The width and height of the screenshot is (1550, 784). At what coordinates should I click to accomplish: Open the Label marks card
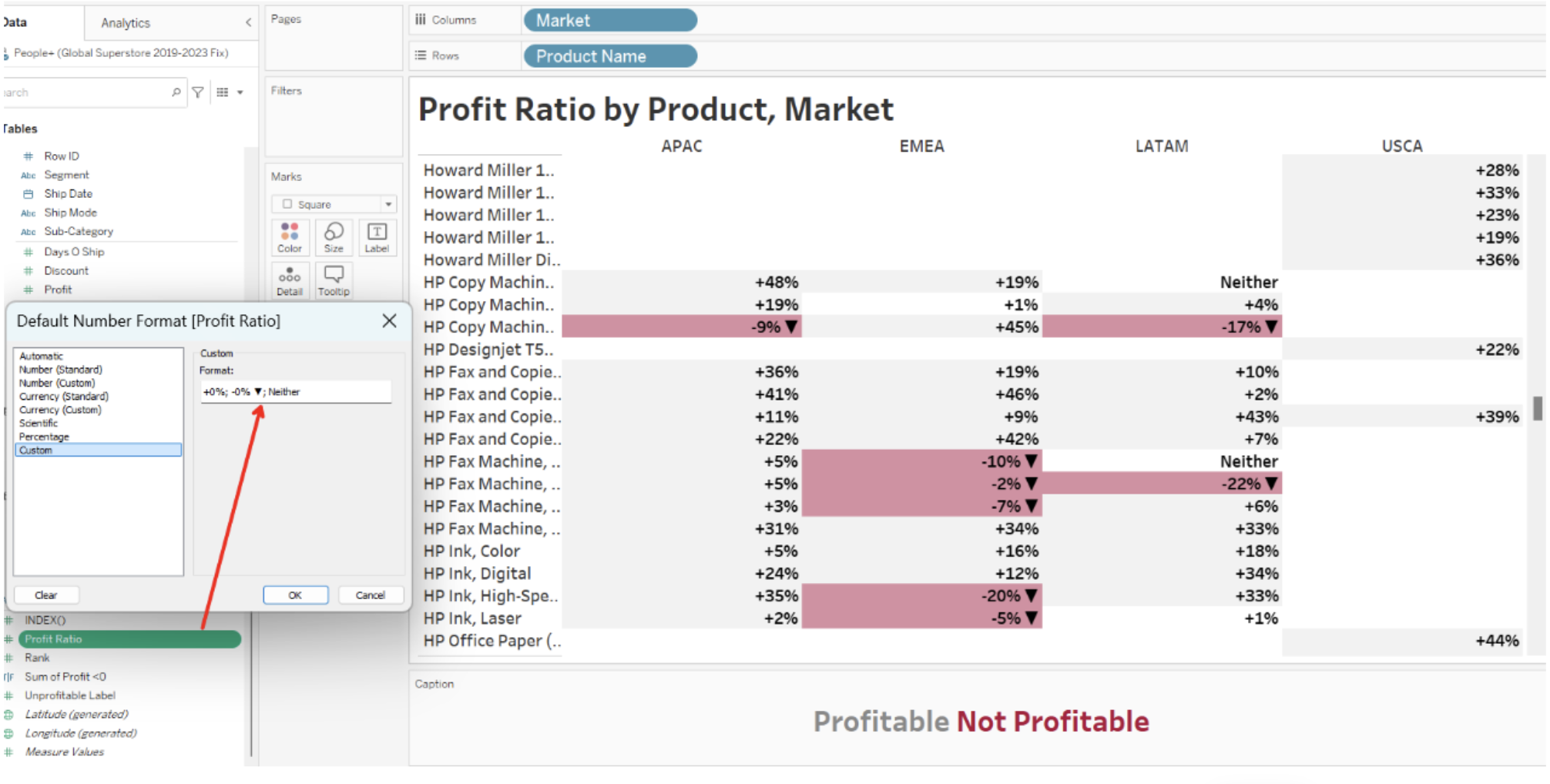click(x=377, y=236)
